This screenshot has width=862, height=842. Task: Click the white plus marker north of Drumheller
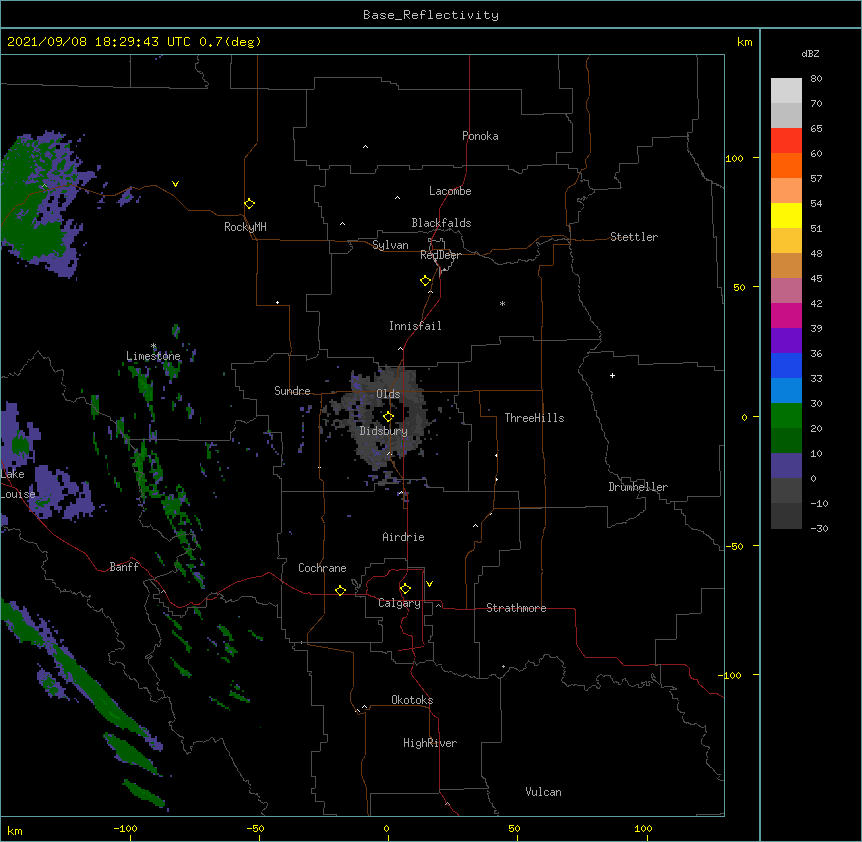point(612,375)
